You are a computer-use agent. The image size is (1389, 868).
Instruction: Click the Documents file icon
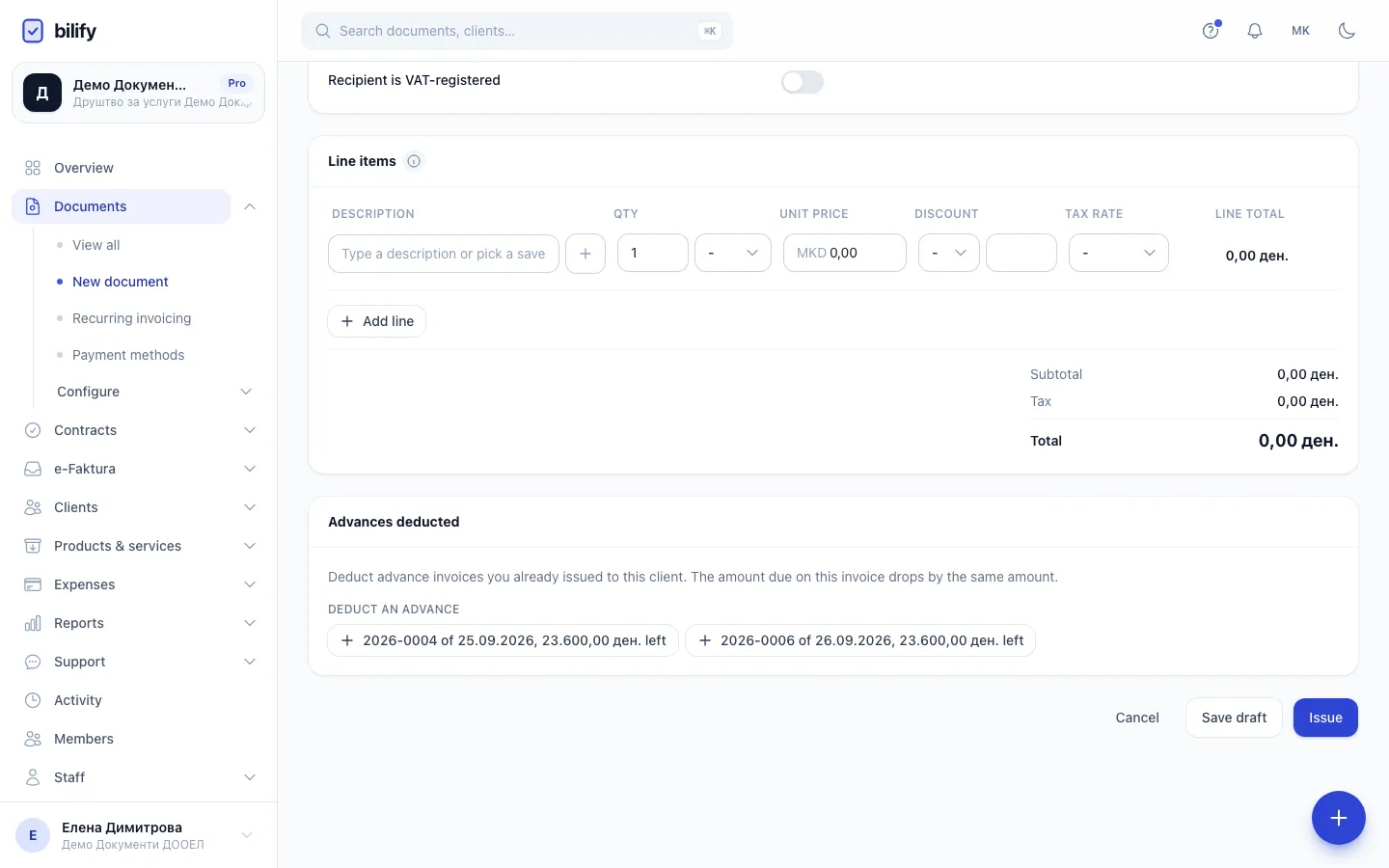coord(33,206)
